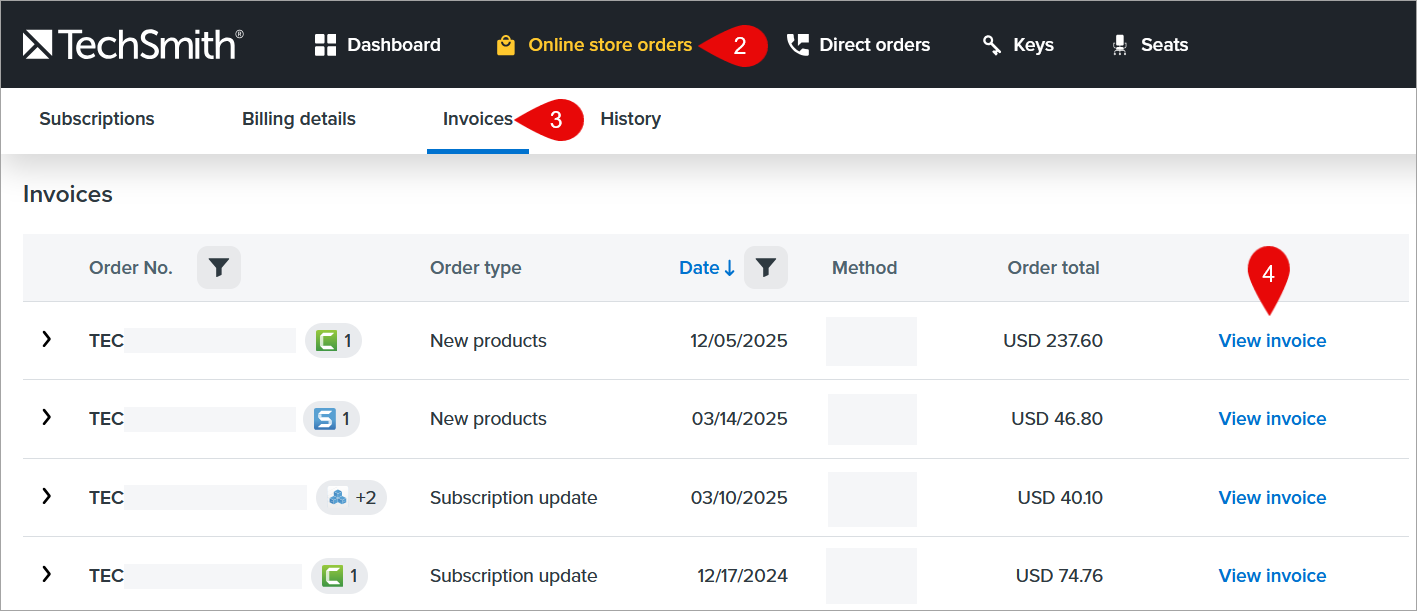The image size is (1417, 611).
Task: Open the History tab
Action: click(x=630, y=119)
